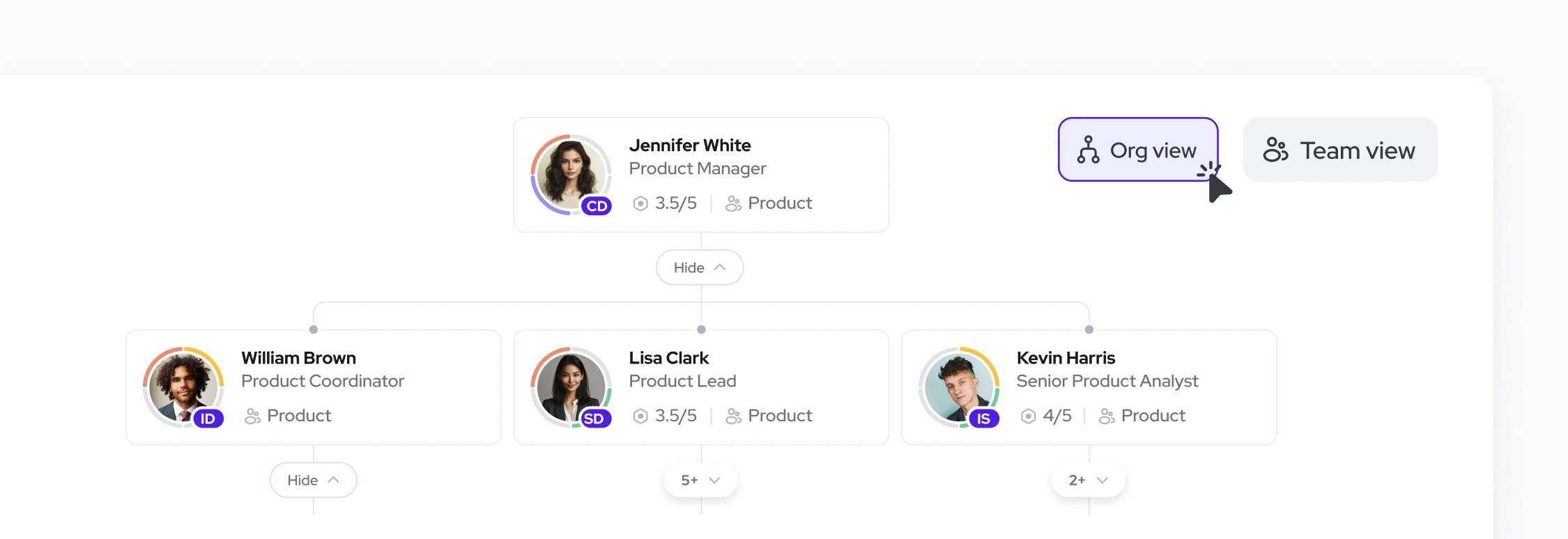Expand Lisa Clark's 5+ reports
Image resolution: width=1568 pixels, height=539 pixels.
click(x=700, y=480)
